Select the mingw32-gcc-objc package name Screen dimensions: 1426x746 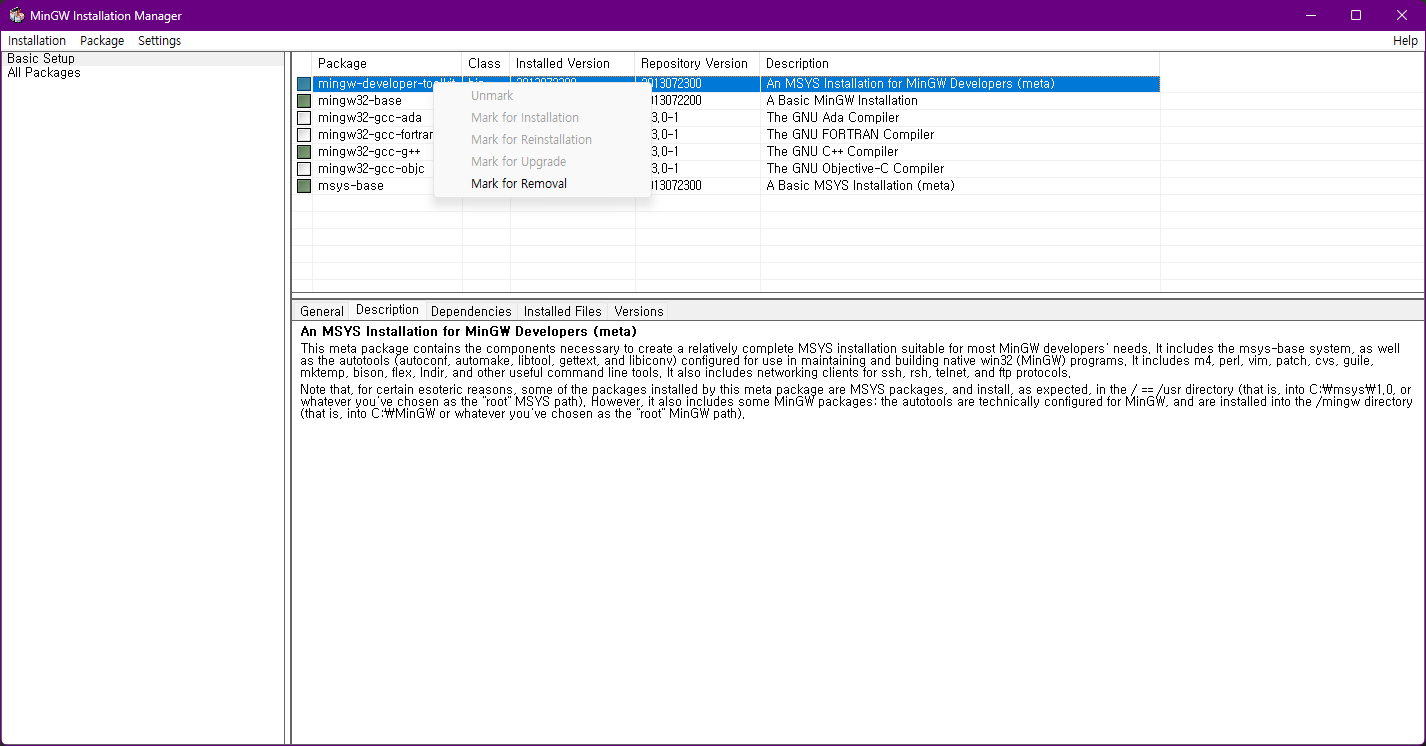pos(371,169)
